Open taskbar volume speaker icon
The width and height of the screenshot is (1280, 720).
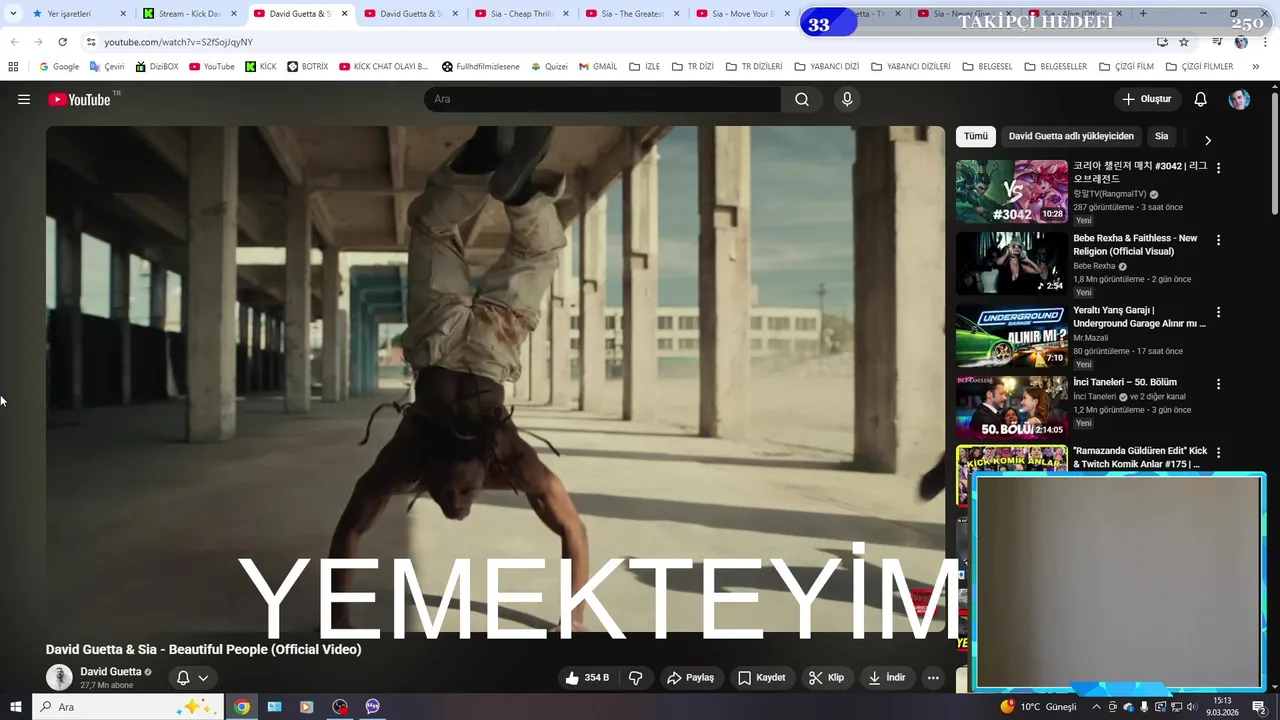click(x=1192, y=707)
